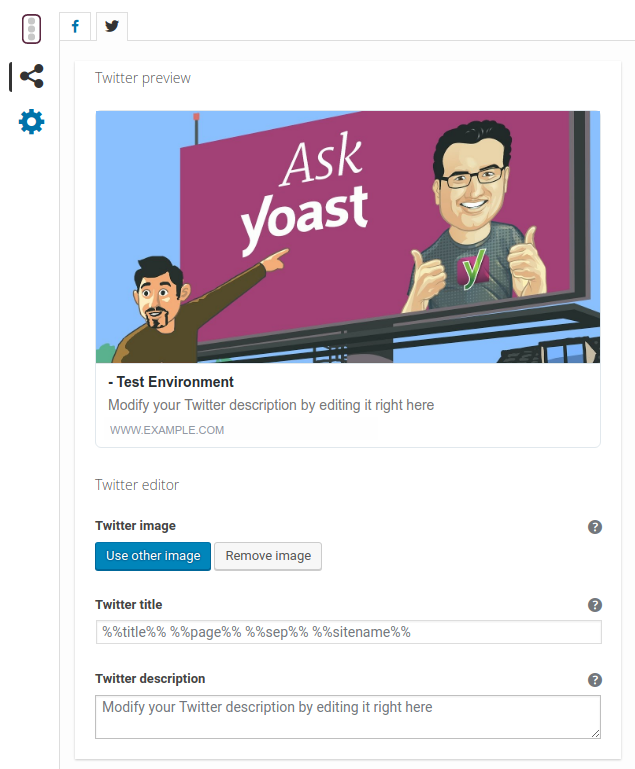The image size is (635, 769).
Task: Click the '- Test Environment' preview title
Action: pyautogui.click(x=171, y=382)
